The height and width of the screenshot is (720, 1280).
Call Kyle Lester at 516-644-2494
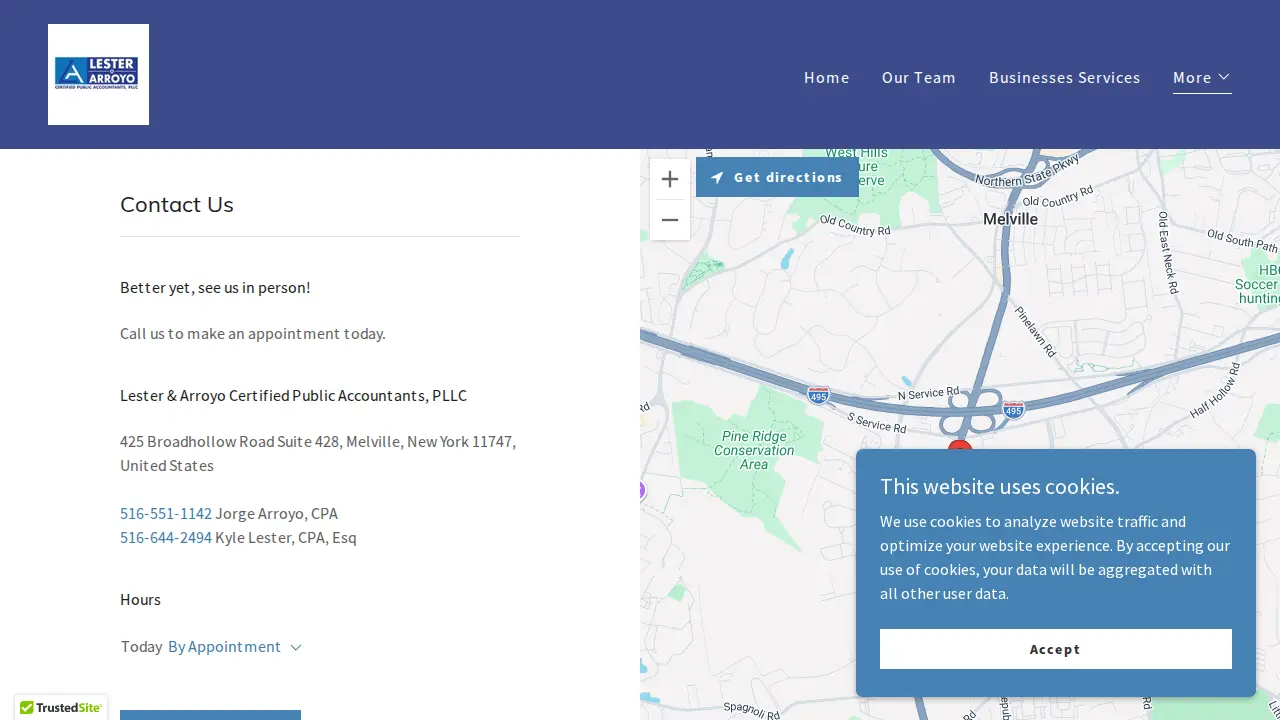click(166, 537)
